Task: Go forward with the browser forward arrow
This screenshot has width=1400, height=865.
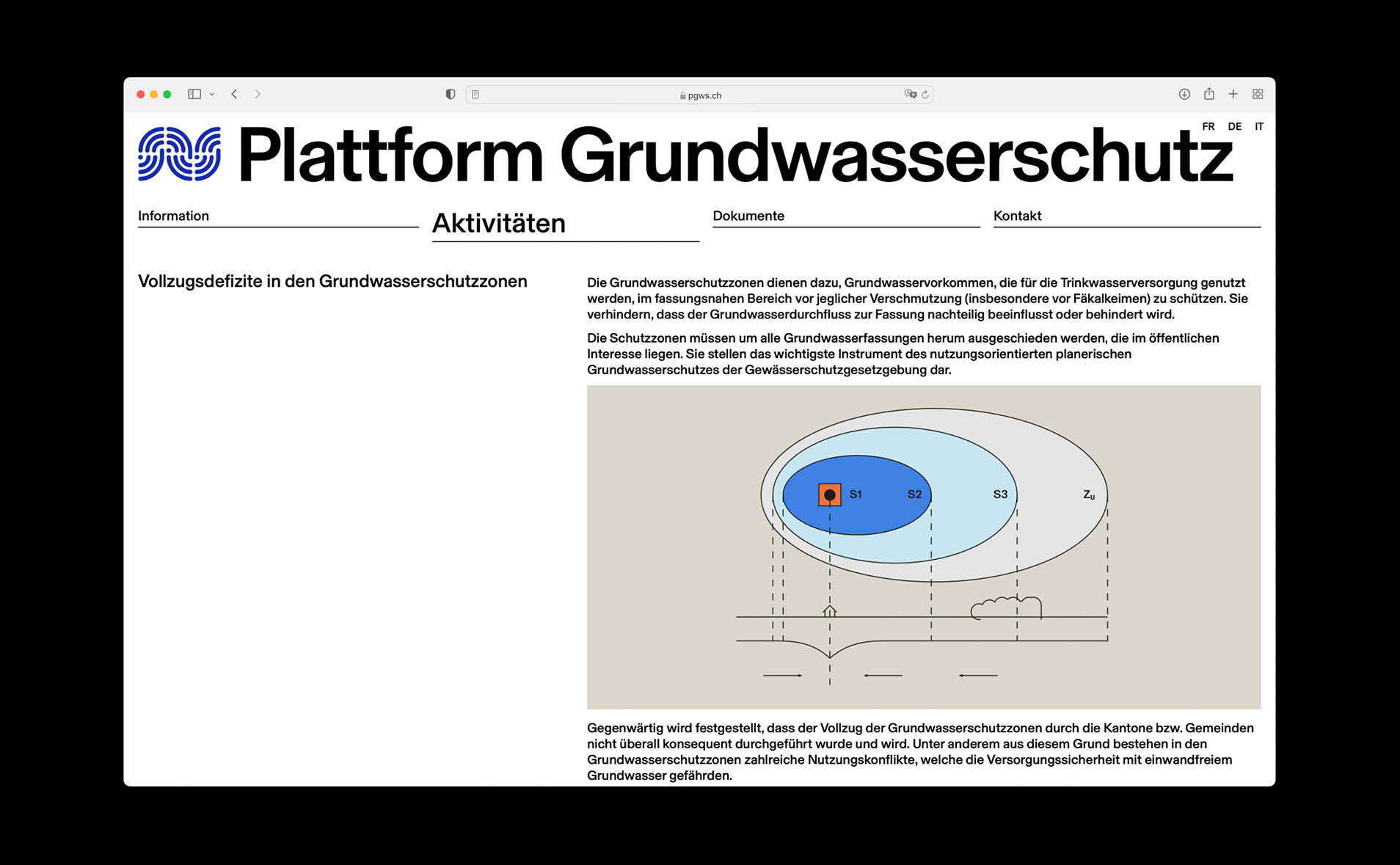Action: [258, 94]
